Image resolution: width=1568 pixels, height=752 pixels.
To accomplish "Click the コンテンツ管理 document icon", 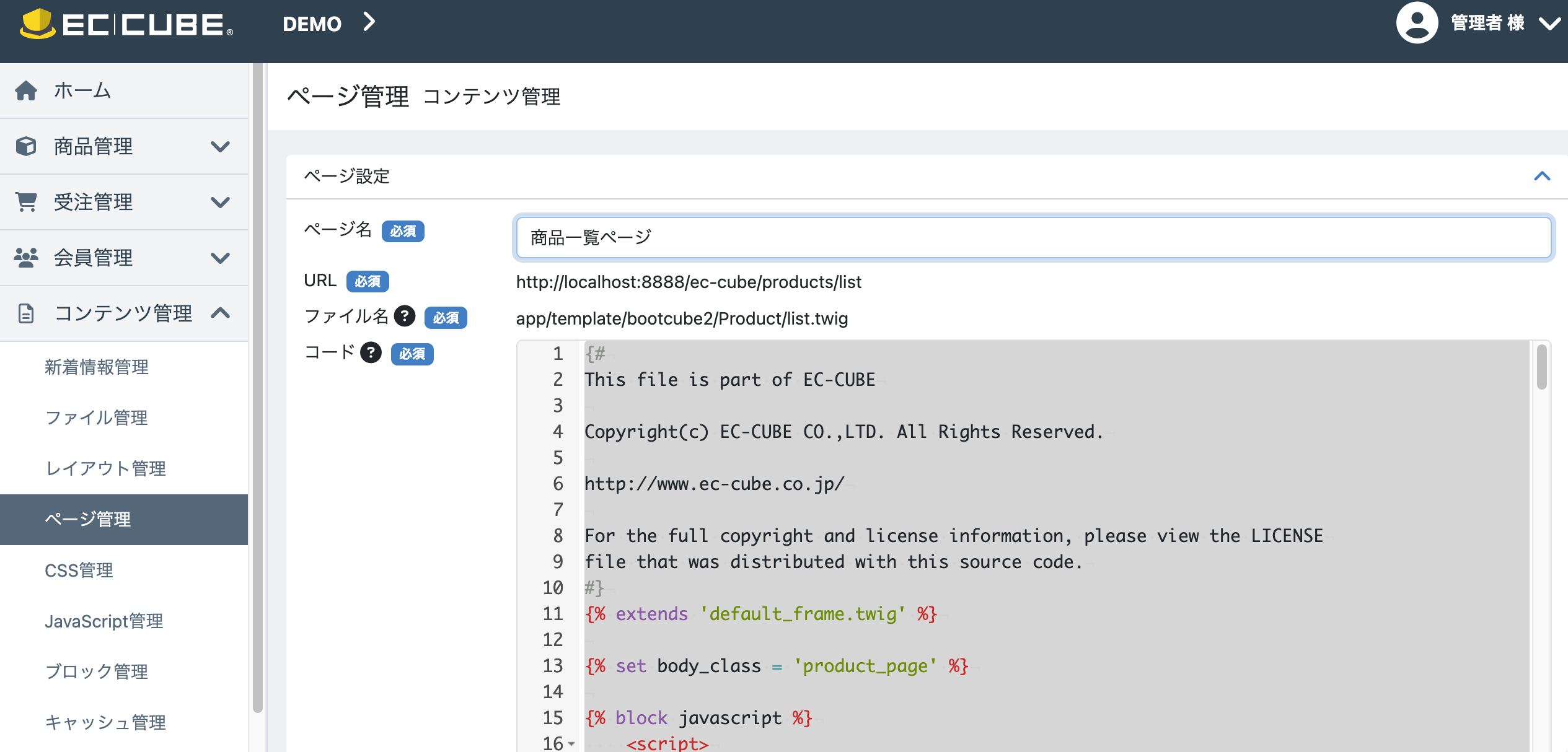I will pyautogui.click(x=26, y=313).
